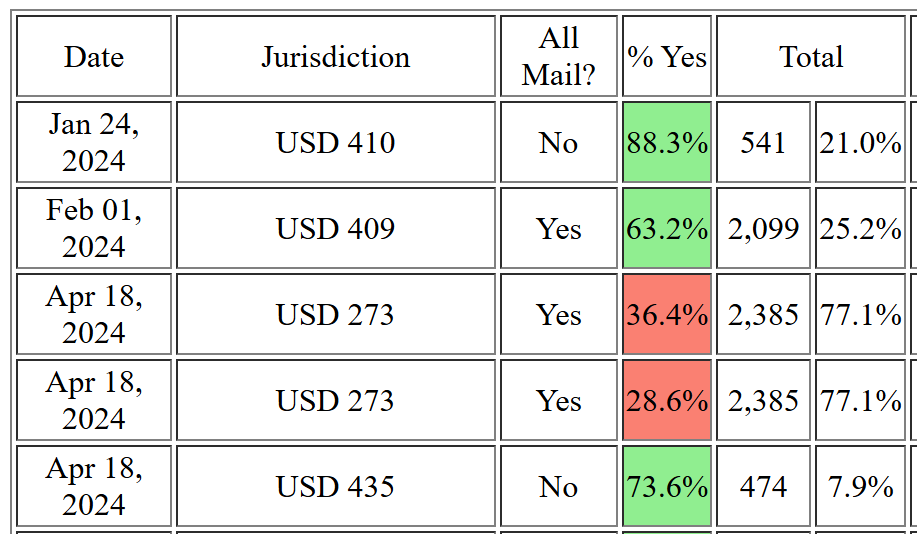The height and width of the screenshot is (534, 917).
Task: Select the red 28.6% cell
Action: [x=667, y=401]
